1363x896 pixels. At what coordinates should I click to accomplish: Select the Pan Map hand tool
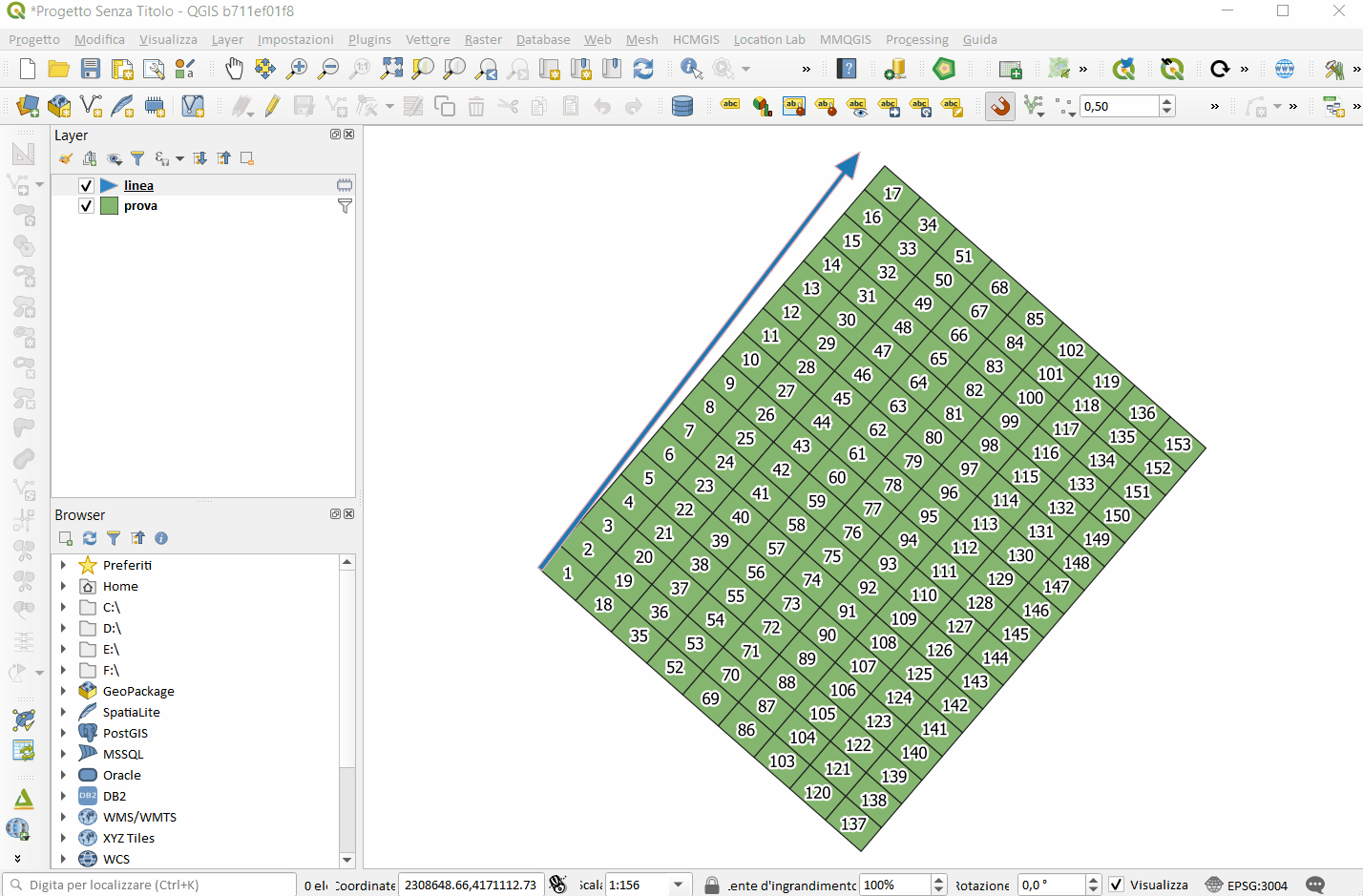coord(234,69)
